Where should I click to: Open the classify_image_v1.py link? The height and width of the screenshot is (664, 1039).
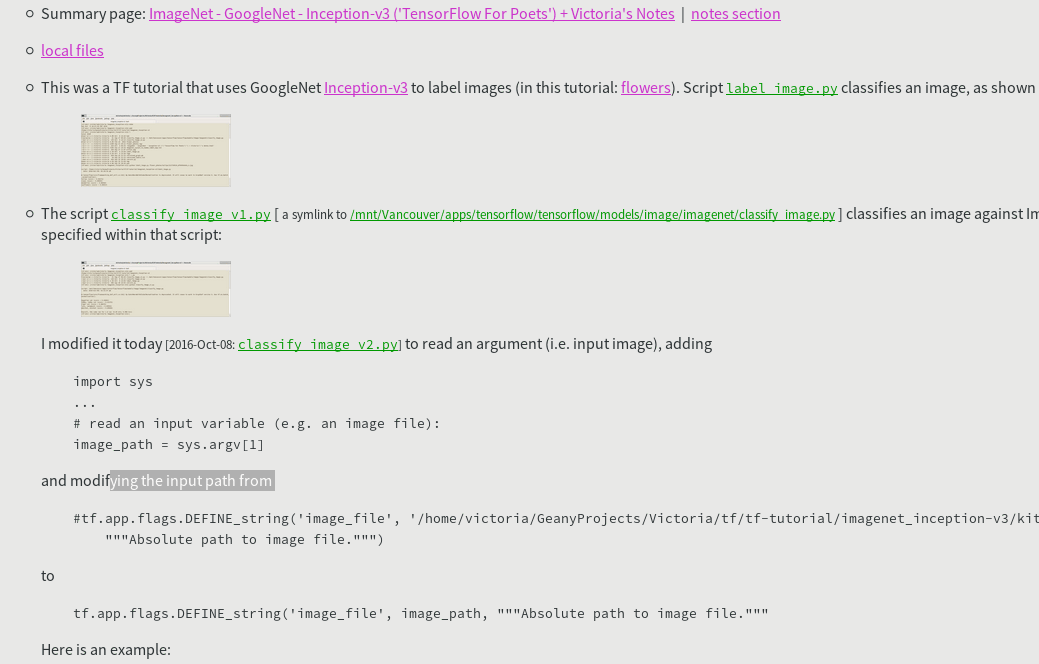190,214
